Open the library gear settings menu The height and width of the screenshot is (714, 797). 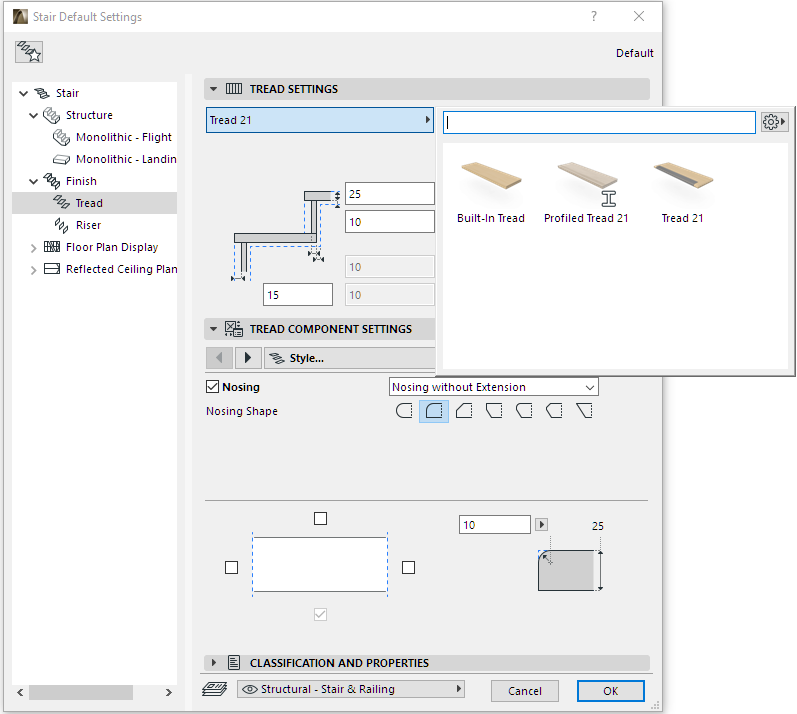click(x=774, y=122)
